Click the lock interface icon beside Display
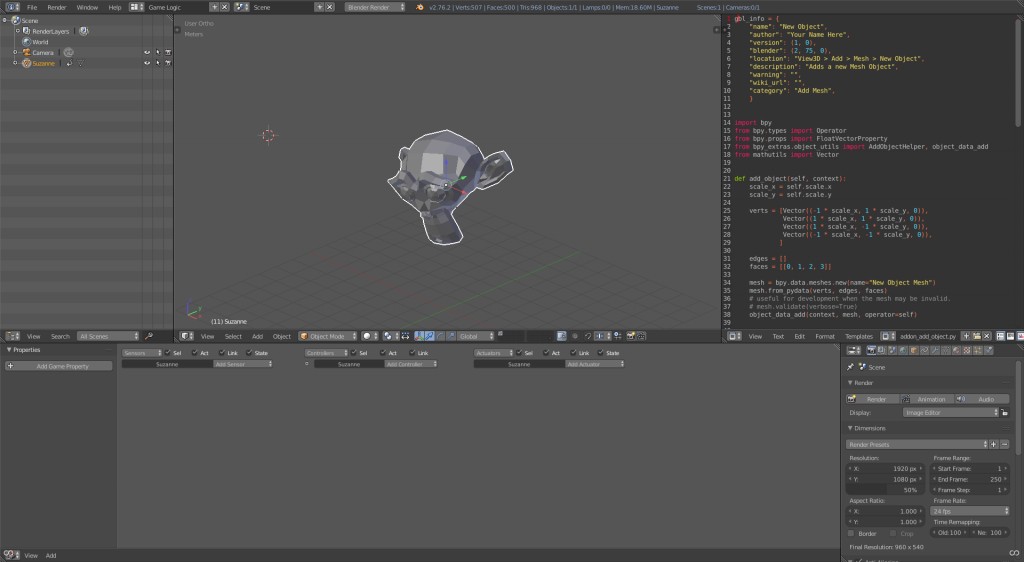 (x=1004, y=412)
